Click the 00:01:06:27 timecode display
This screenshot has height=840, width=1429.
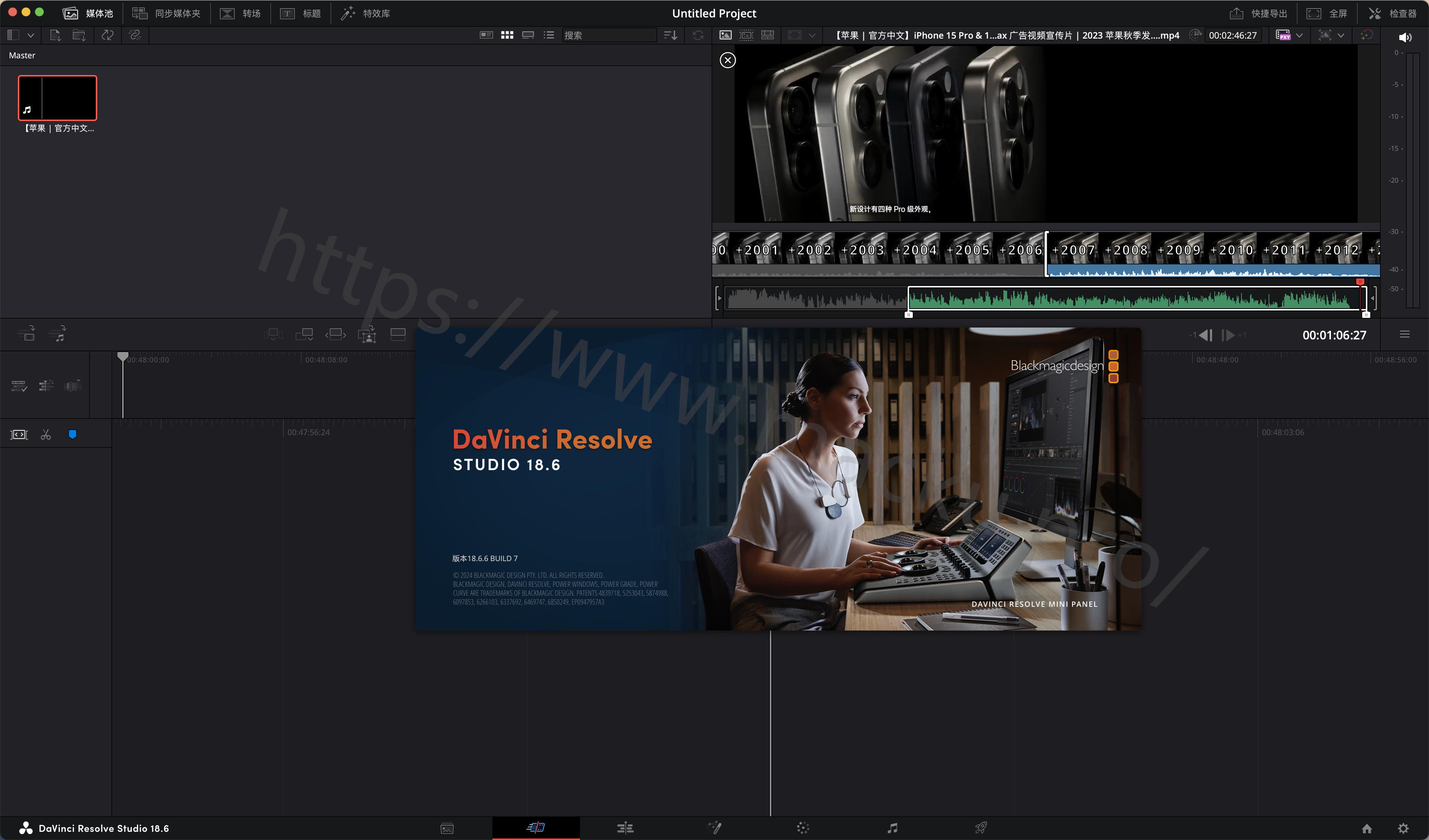(x=1334, y=335)
